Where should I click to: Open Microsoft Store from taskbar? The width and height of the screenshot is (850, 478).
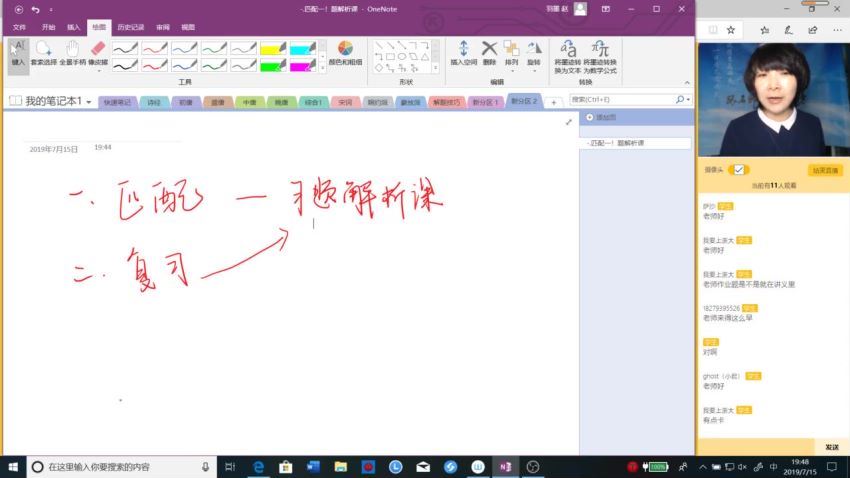[286, 467]
